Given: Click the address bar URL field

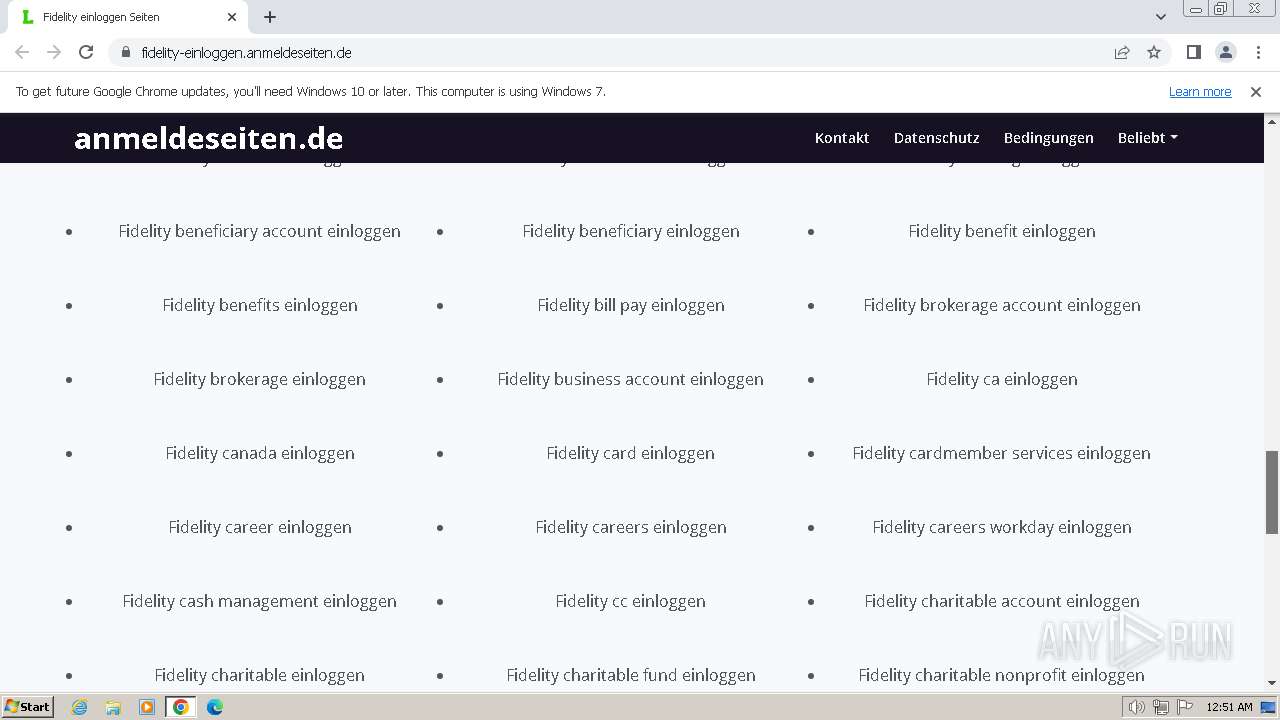Looking at the screenshot, I should [620, 52].
